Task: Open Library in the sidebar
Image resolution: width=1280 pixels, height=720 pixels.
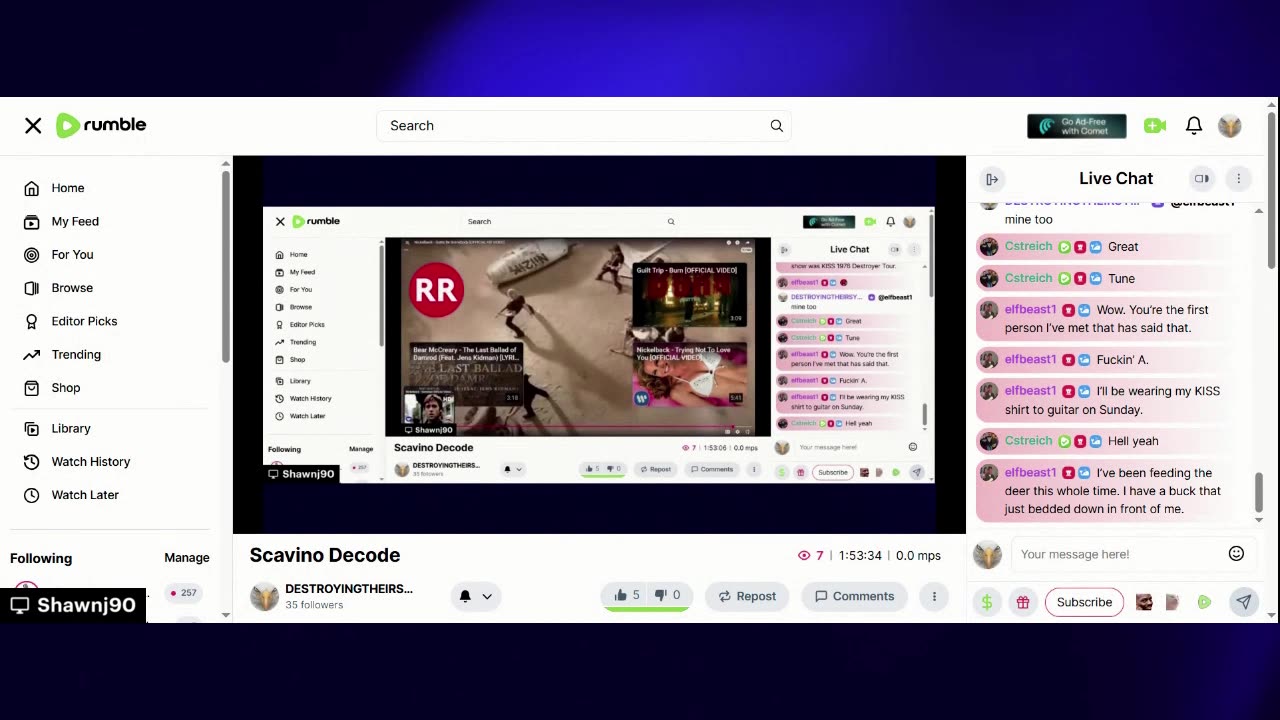Action: pos(71,428)
